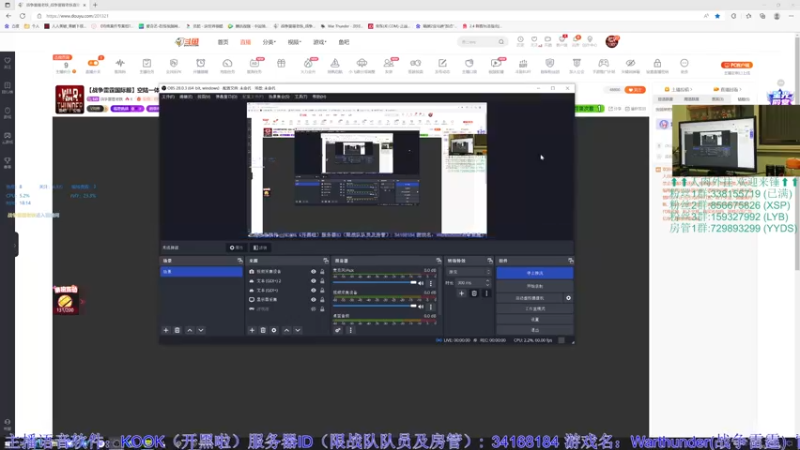
Task: Mute the video capture device audio speaker icon
Action: click(x=421, y=306)
